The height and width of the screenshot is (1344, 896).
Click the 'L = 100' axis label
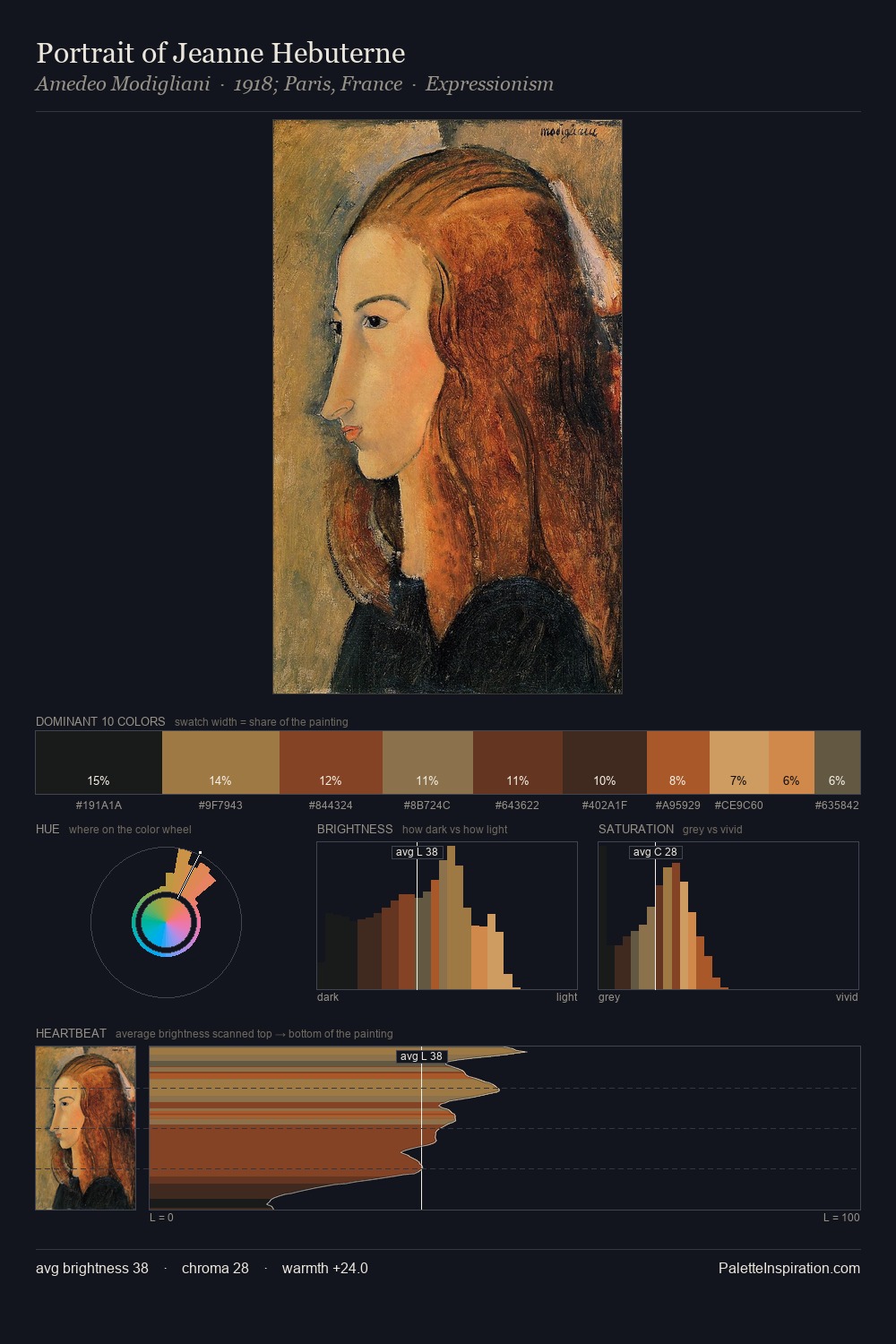[x=841, y=1218]
